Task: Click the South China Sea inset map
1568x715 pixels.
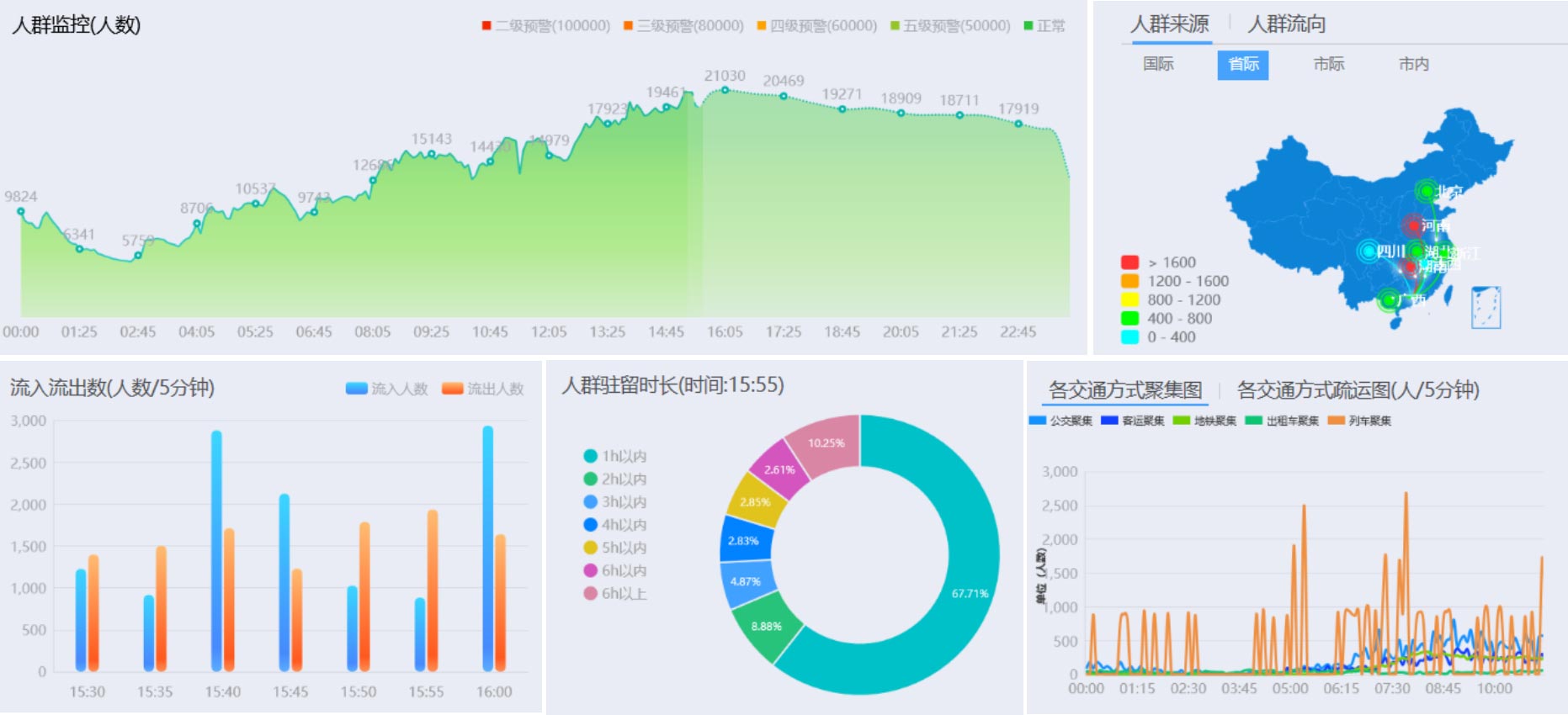Action: [1486, 307]
